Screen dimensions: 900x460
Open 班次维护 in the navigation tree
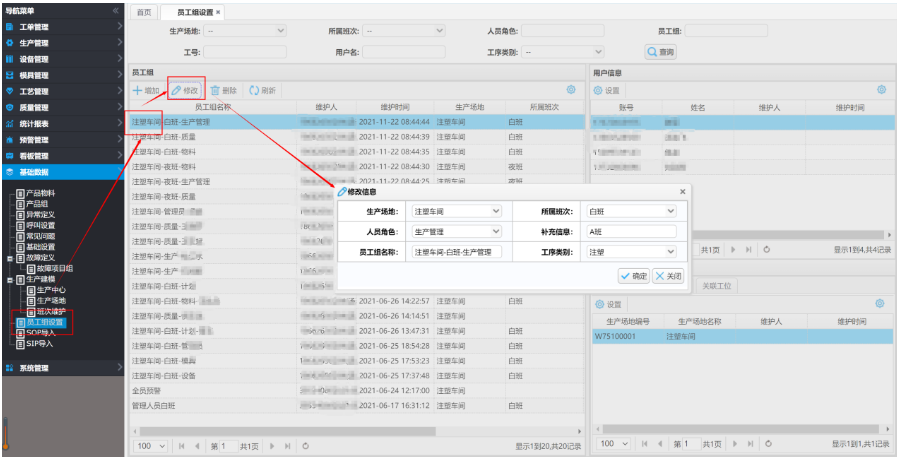pyautogui.click(x=50, y=311)
